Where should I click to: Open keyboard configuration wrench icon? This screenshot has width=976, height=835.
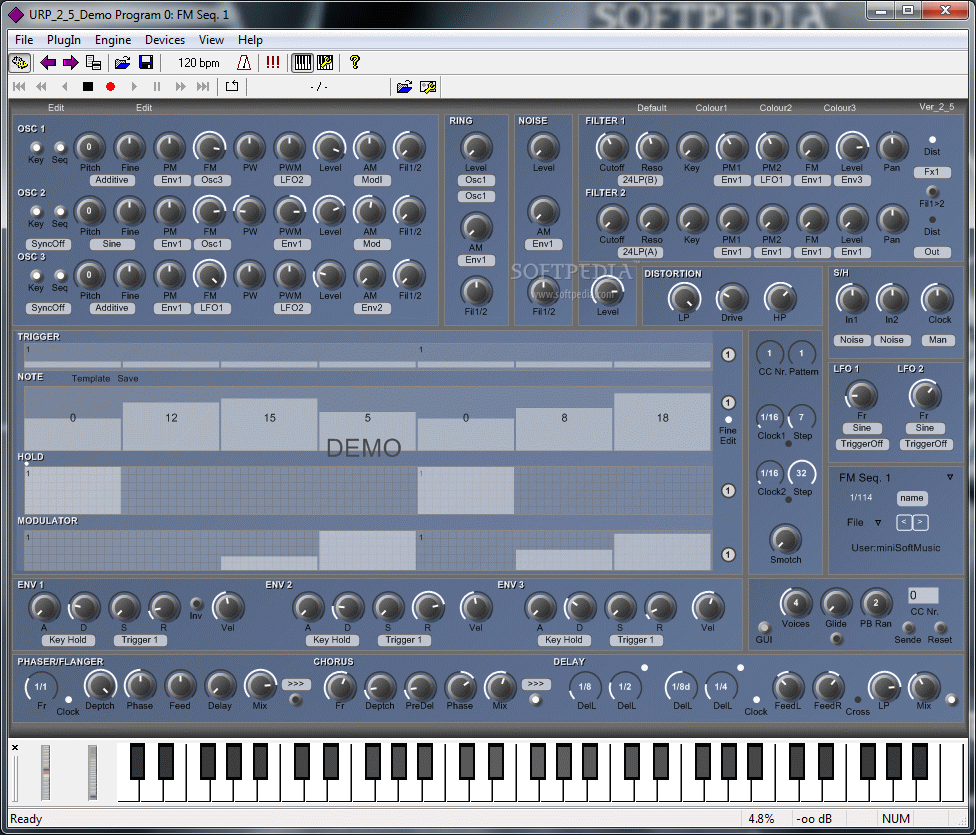click(325, 62)
